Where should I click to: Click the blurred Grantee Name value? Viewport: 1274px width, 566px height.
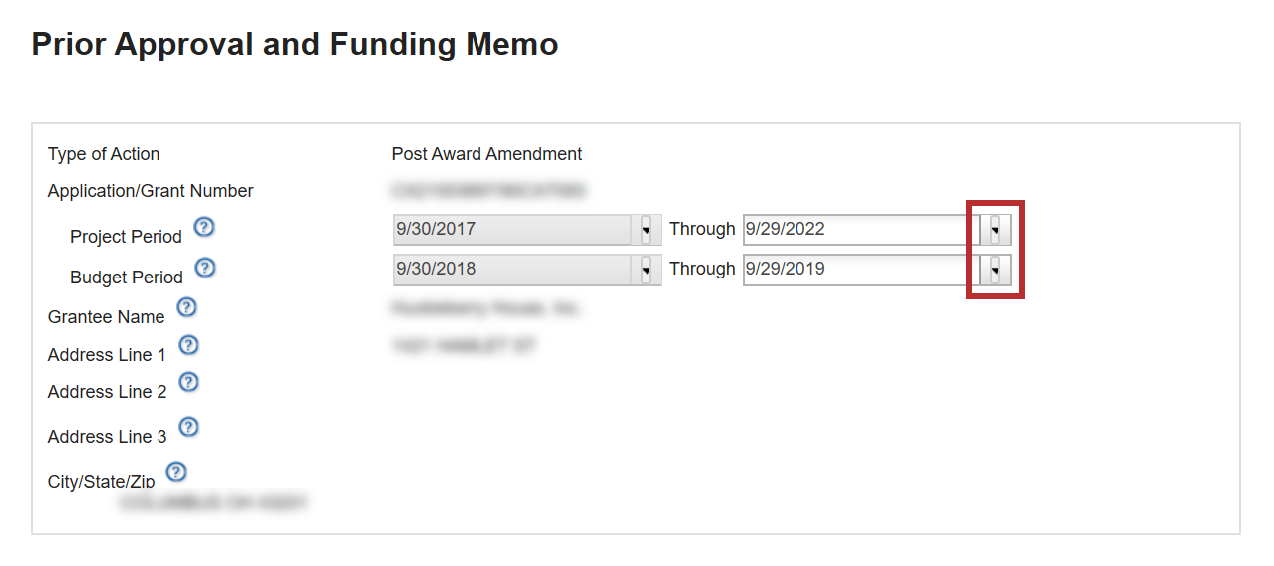tap(486, 309)
